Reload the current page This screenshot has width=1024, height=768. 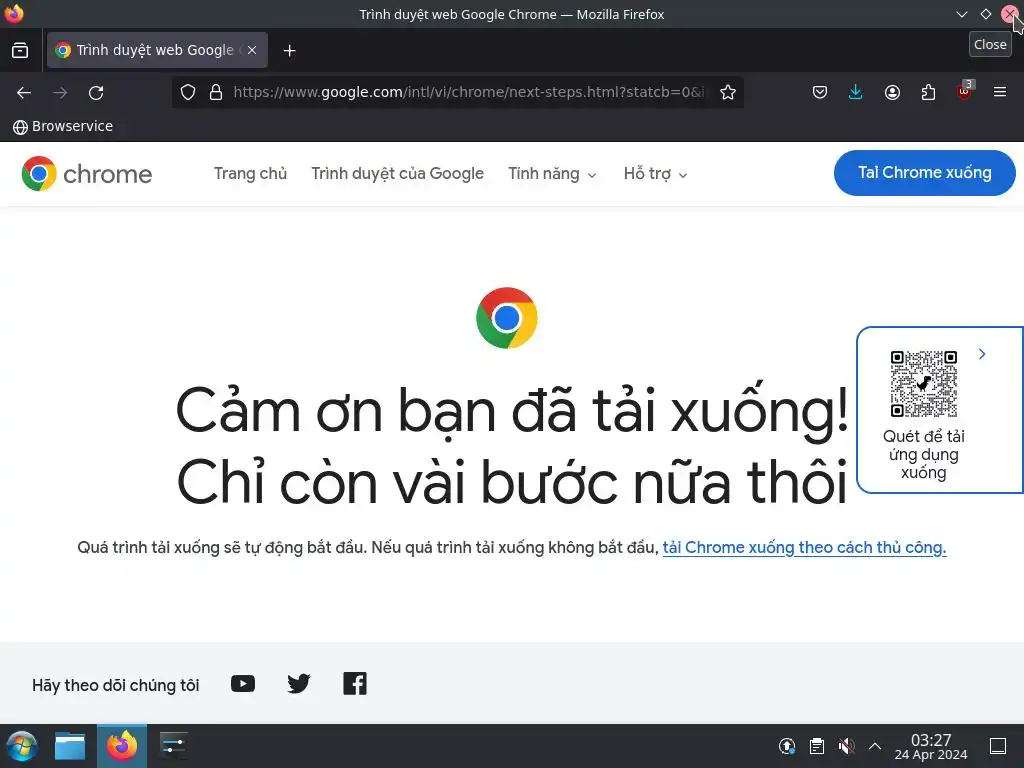[96, 93]
